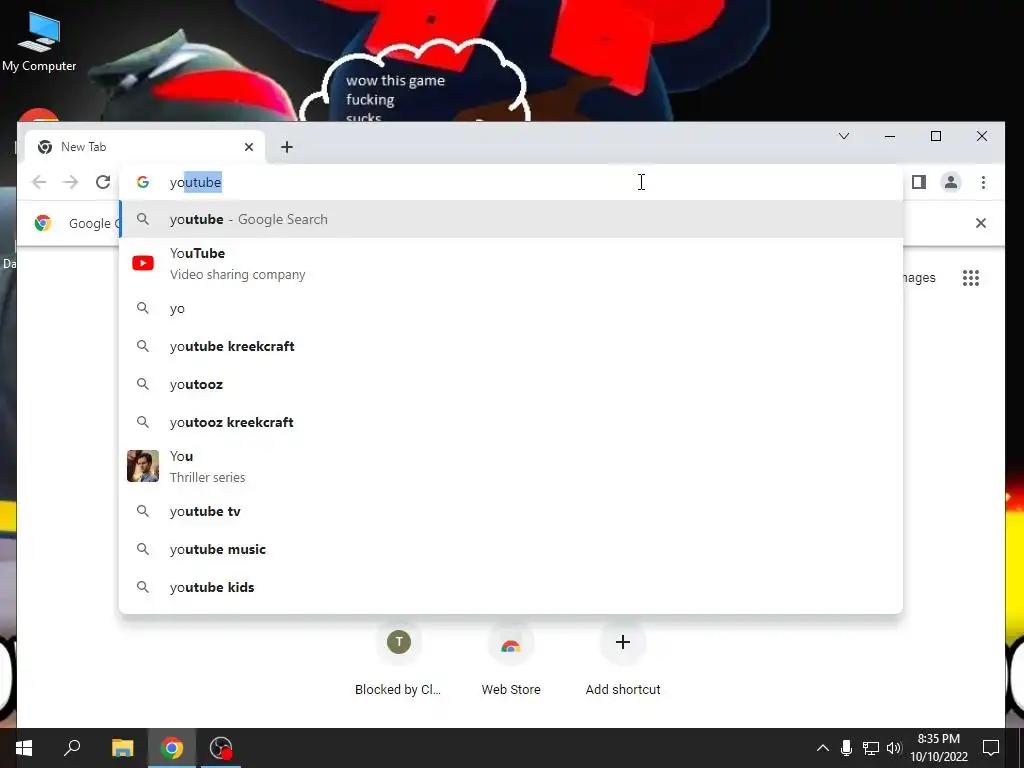Open the Chrome three-dot menu

[x=983, y=182]
